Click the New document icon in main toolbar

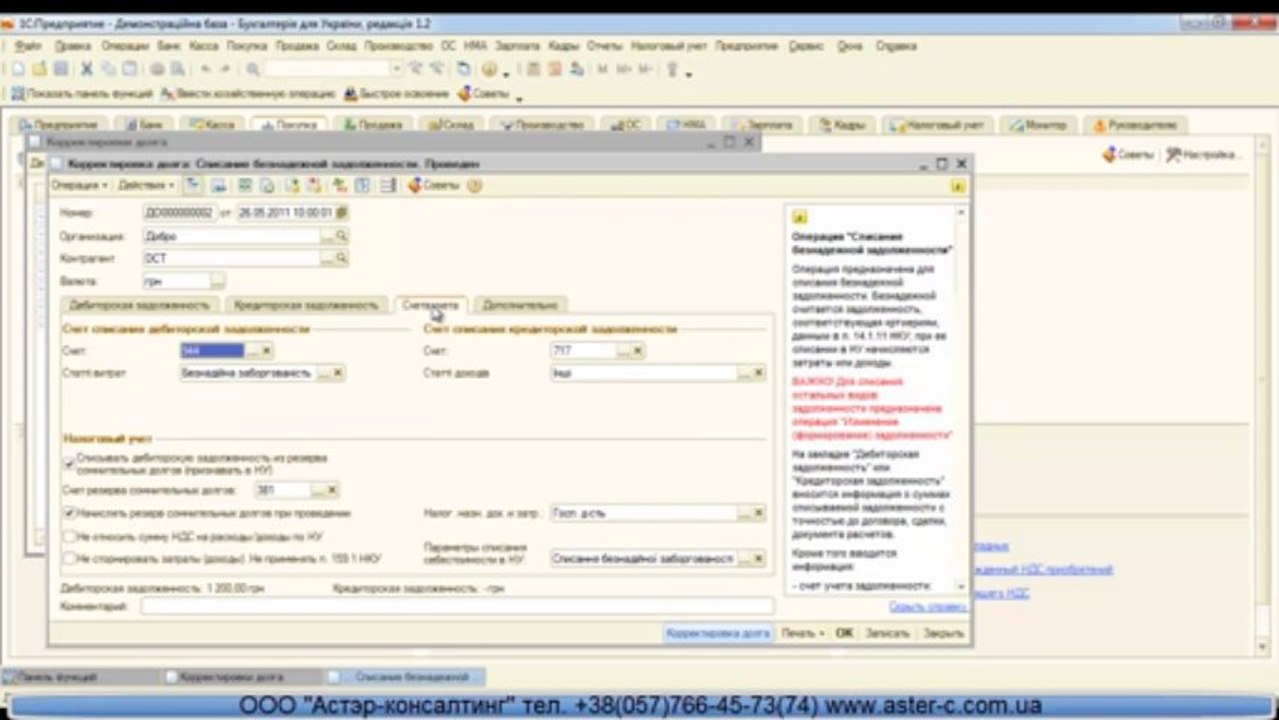click(x=18, y=69)
